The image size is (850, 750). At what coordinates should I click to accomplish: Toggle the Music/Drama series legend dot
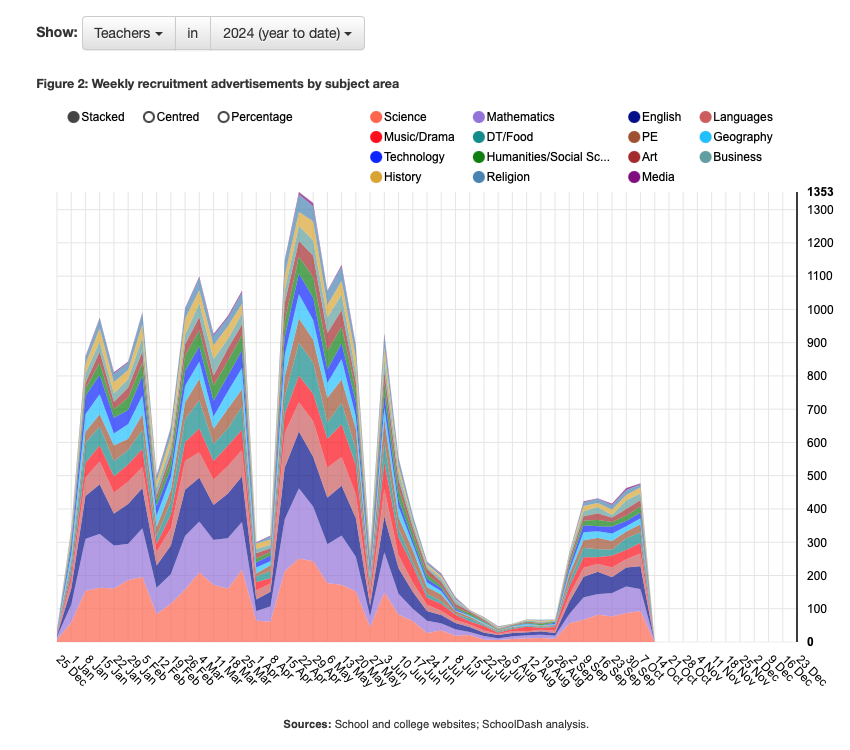(x=376, y=137)
